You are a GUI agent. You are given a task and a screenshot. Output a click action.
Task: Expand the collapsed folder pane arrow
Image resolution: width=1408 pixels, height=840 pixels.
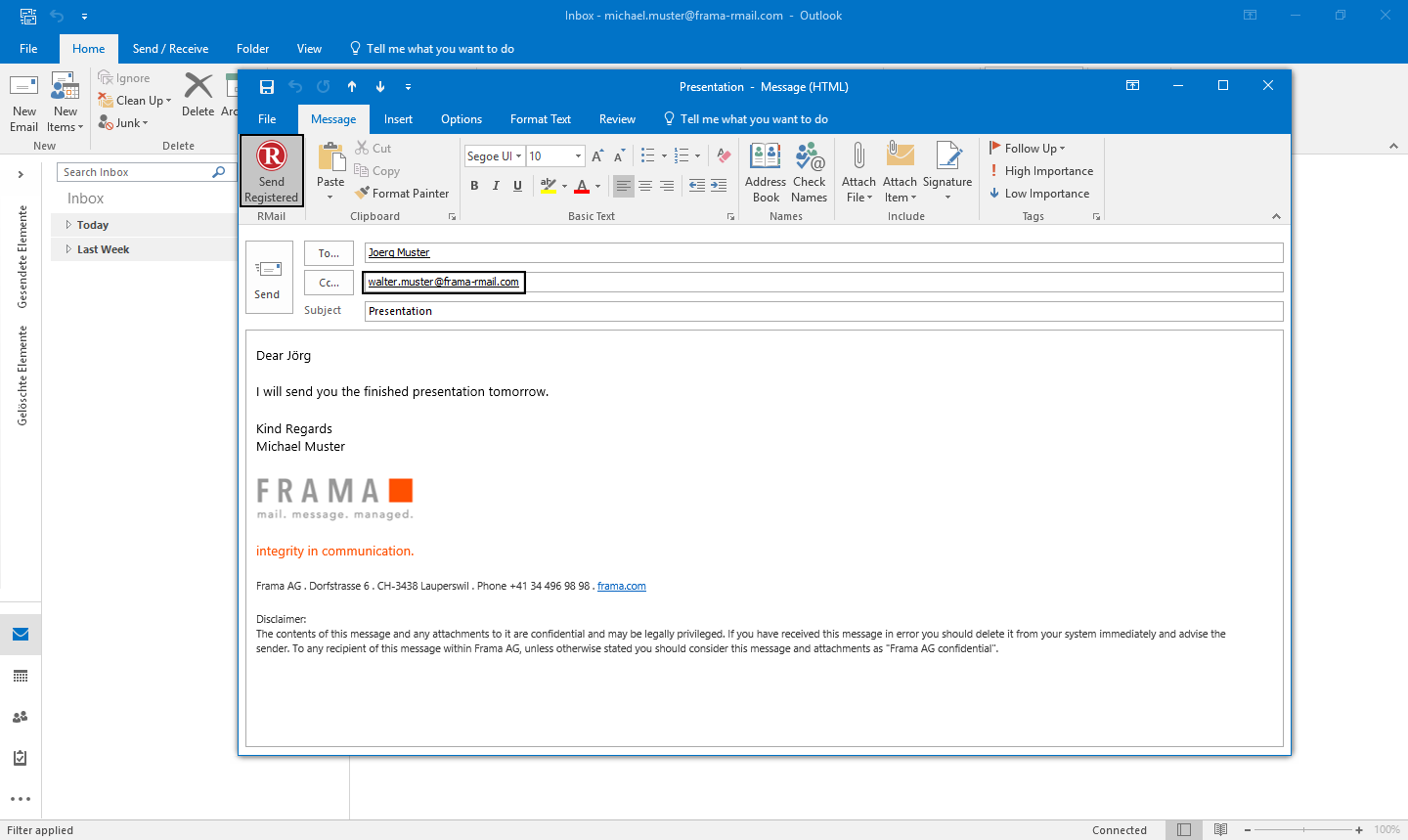[21, 175]
